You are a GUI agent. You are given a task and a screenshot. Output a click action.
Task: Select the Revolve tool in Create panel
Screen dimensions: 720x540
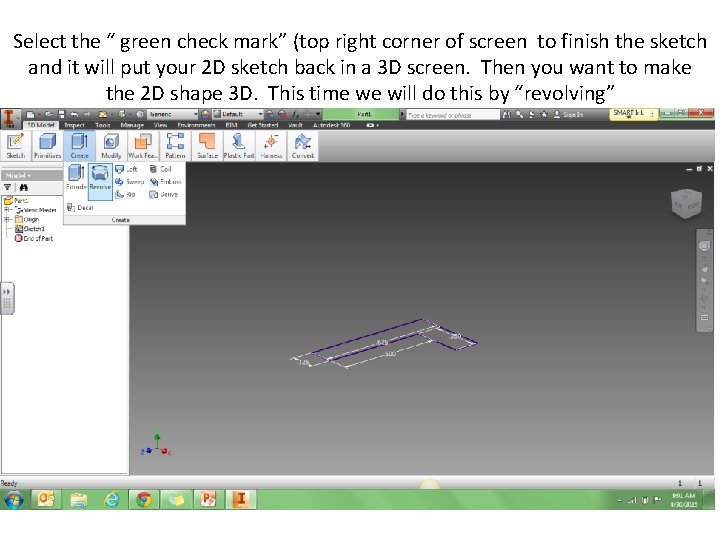[100, 181]
